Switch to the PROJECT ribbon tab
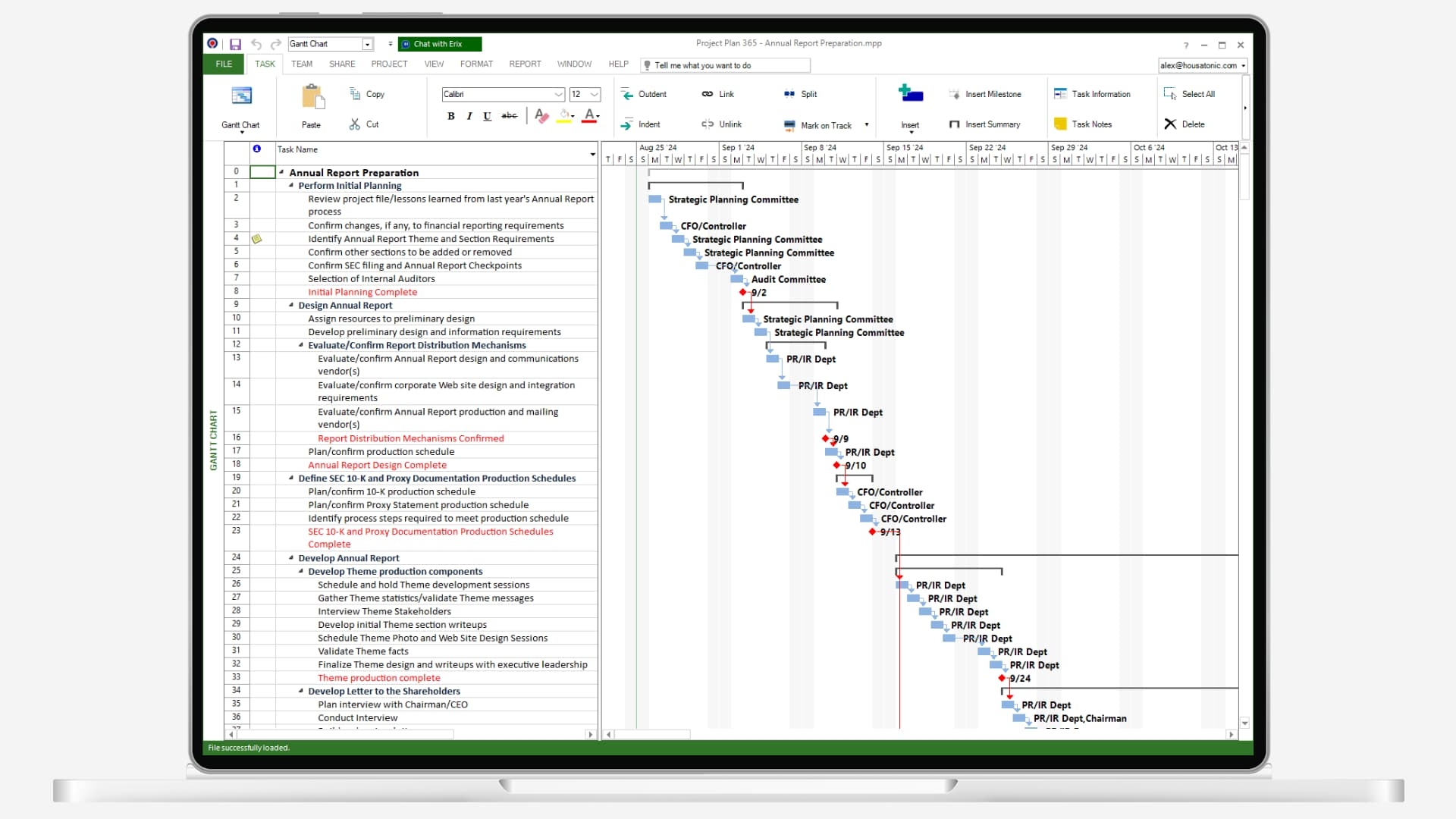This screenshot has width=1456, height=819. 389,64
